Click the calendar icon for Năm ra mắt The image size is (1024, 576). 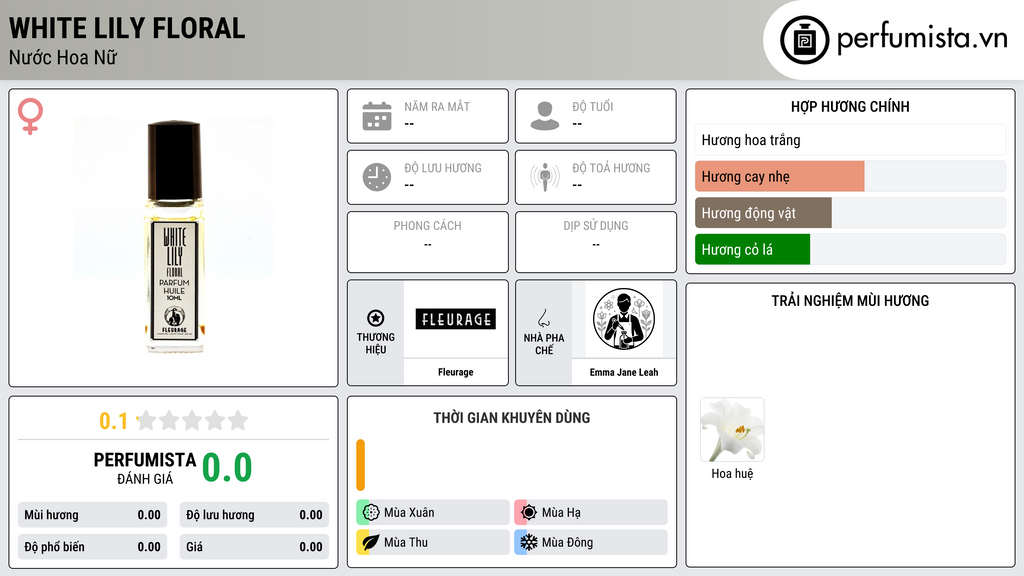377,116
